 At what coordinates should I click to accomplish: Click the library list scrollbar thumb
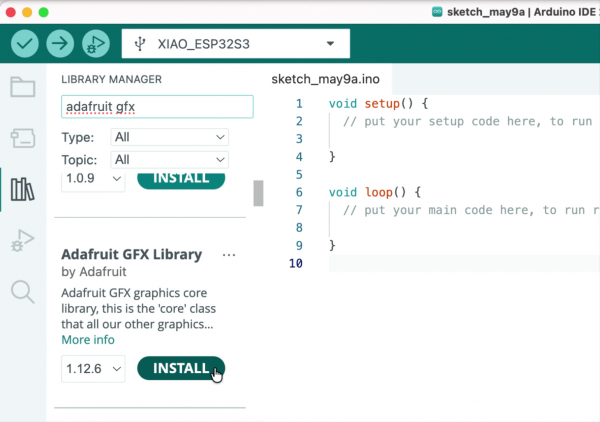point(258,193)
